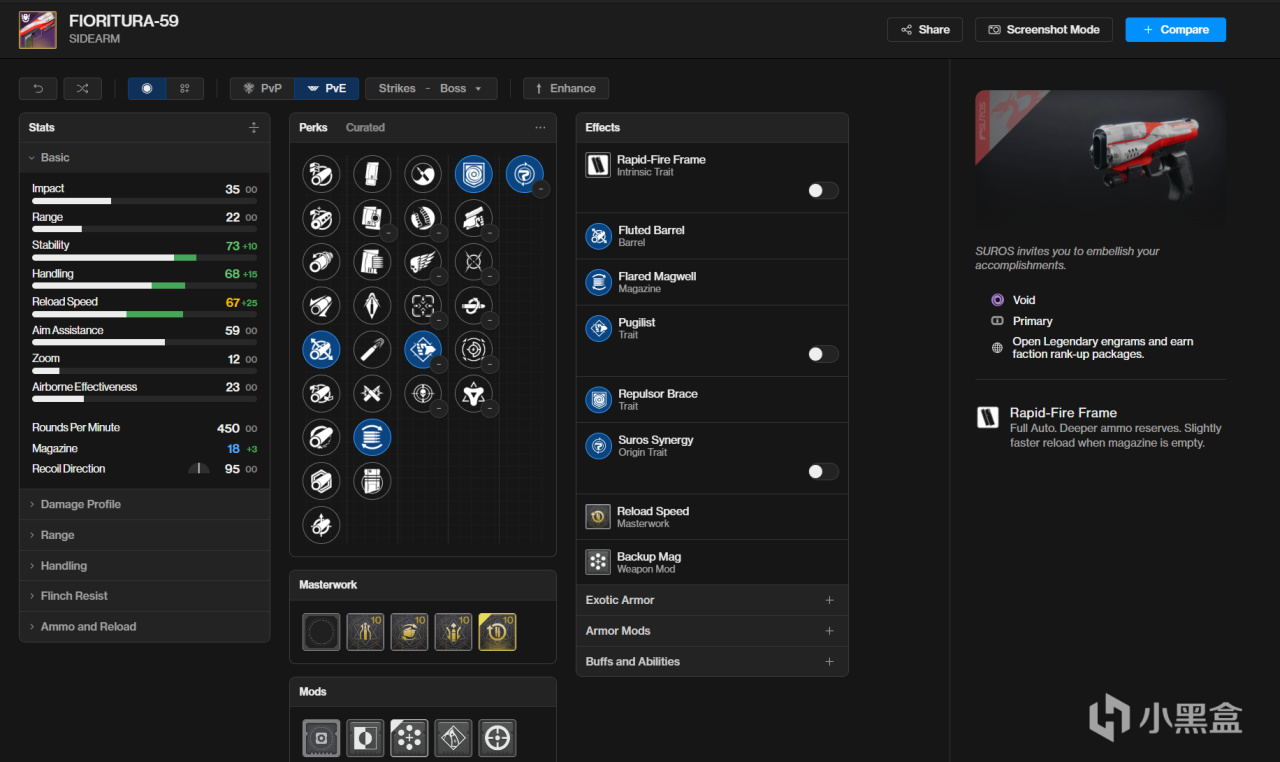The width and height of the screenshot is (1280, 762).
Task: Click the Aim Assistance value 59
Action: click(x=233, y=330)
